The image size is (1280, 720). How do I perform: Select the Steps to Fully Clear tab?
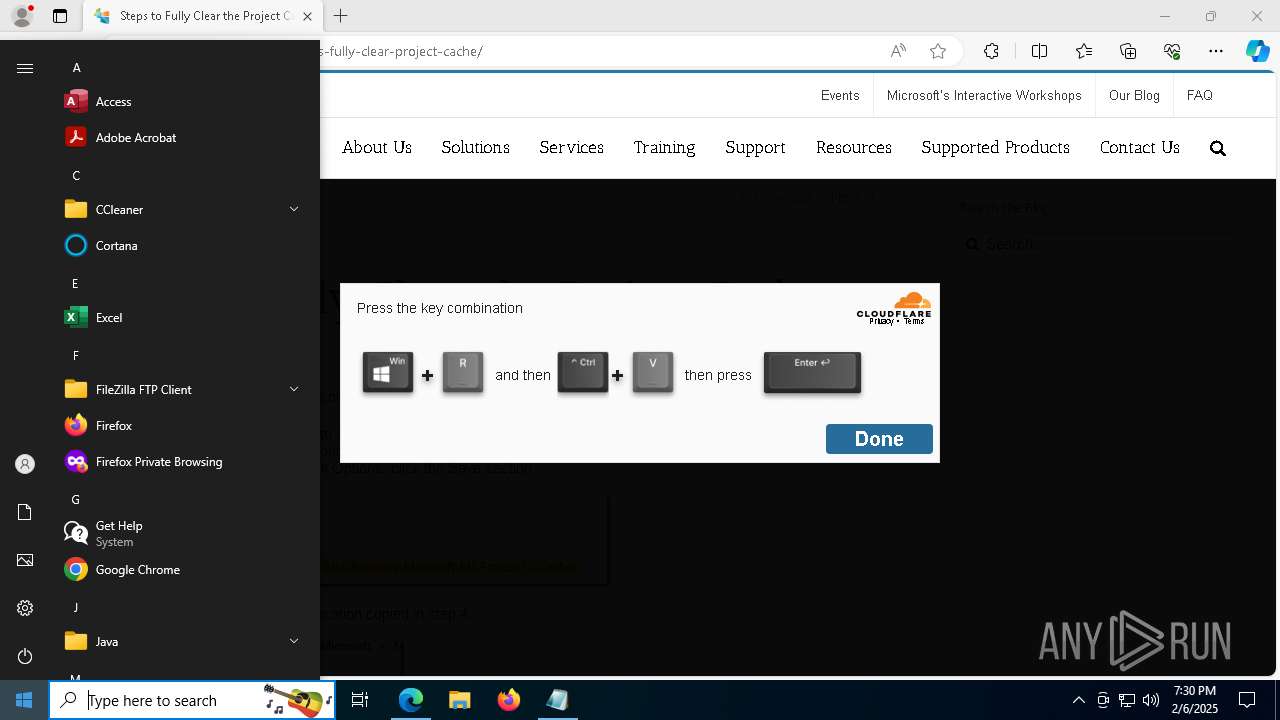(x=203, y=16)
